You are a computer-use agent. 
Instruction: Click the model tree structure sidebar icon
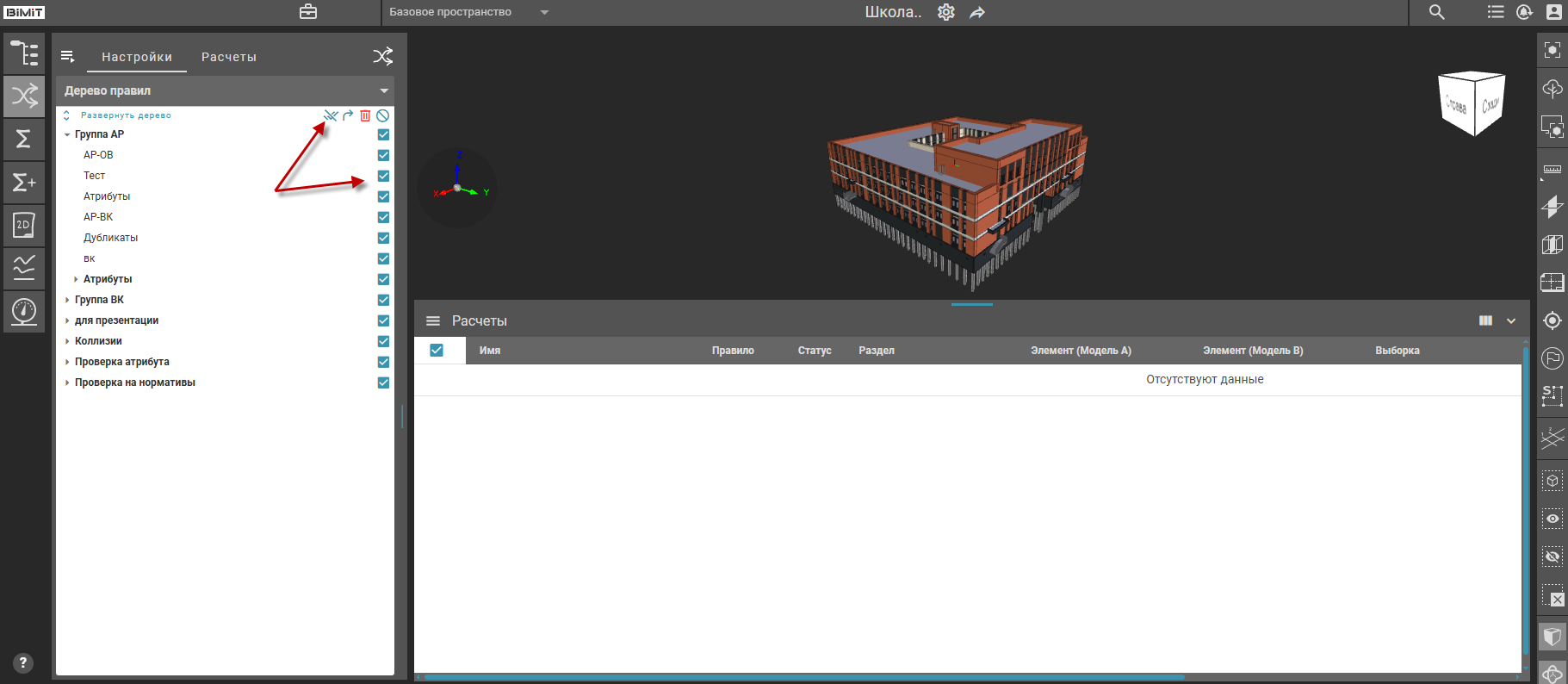[24, 53]
